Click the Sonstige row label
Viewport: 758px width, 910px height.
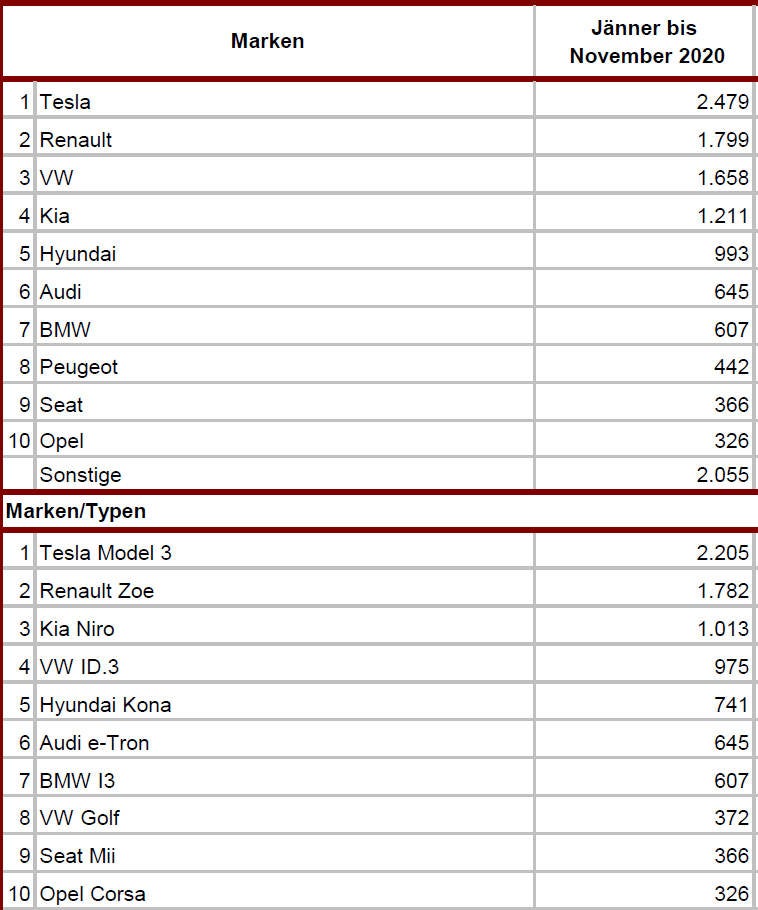pyautogui.click(x=80, y=475)
